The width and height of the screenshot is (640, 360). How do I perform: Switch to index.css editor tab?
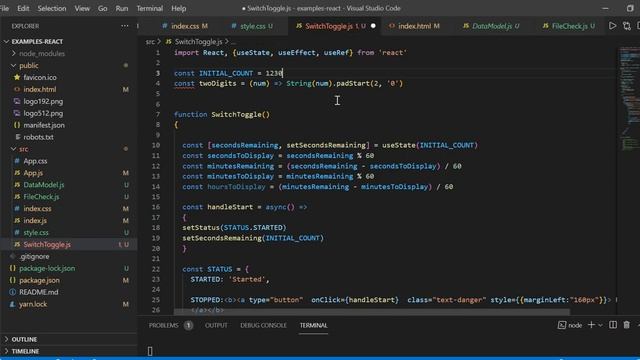pyautogui.click(x=185, y=26)
